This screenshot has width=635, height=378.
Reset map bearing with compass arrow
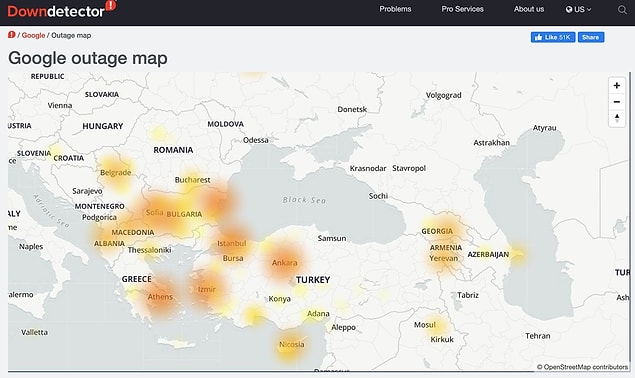tap(616, 118)
